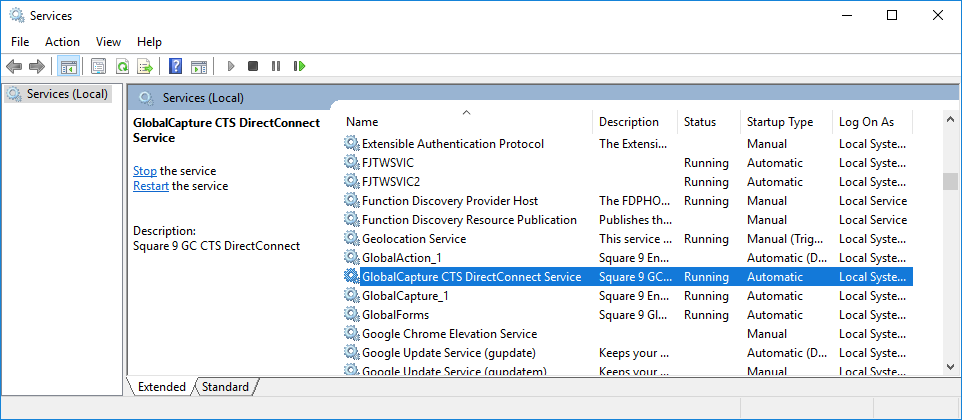Image resolution: width=962 pixels, height=420 pixels.
Task: Open the Properties toolbar icon
Action: [98, 66]
